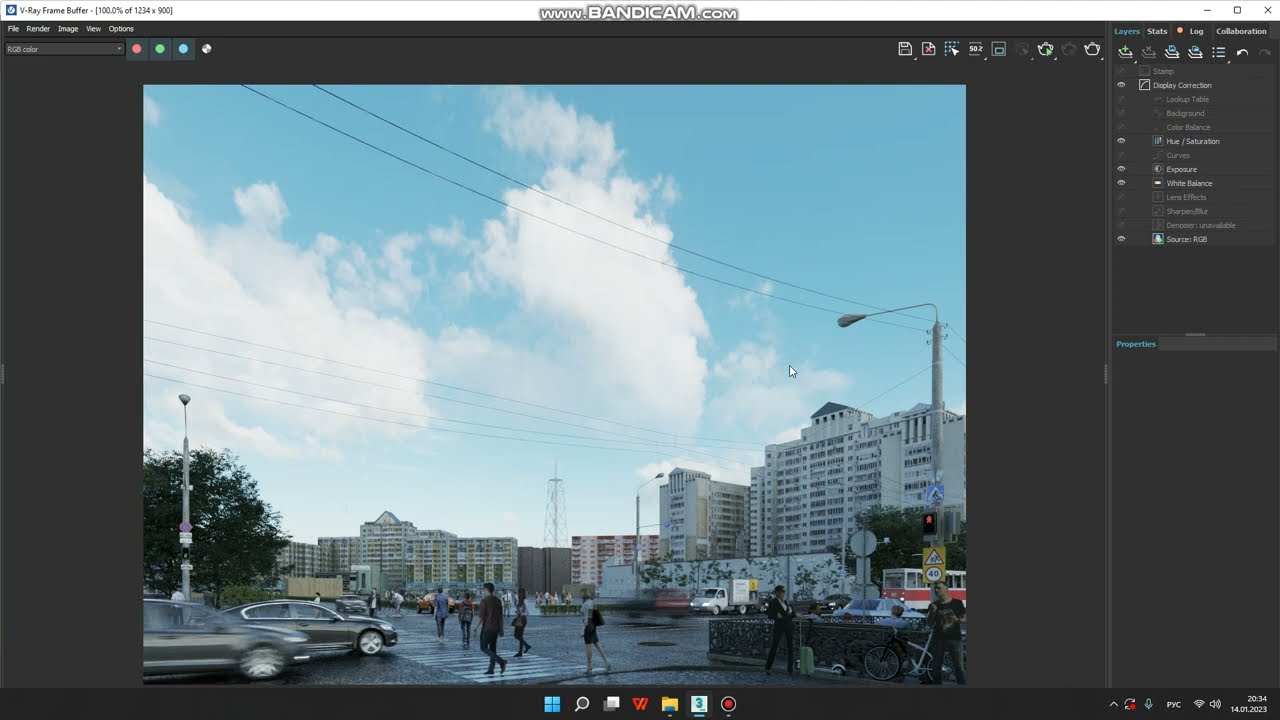1280x720 pixels.
Task: Toggle the blue channel
Action: 183,48
